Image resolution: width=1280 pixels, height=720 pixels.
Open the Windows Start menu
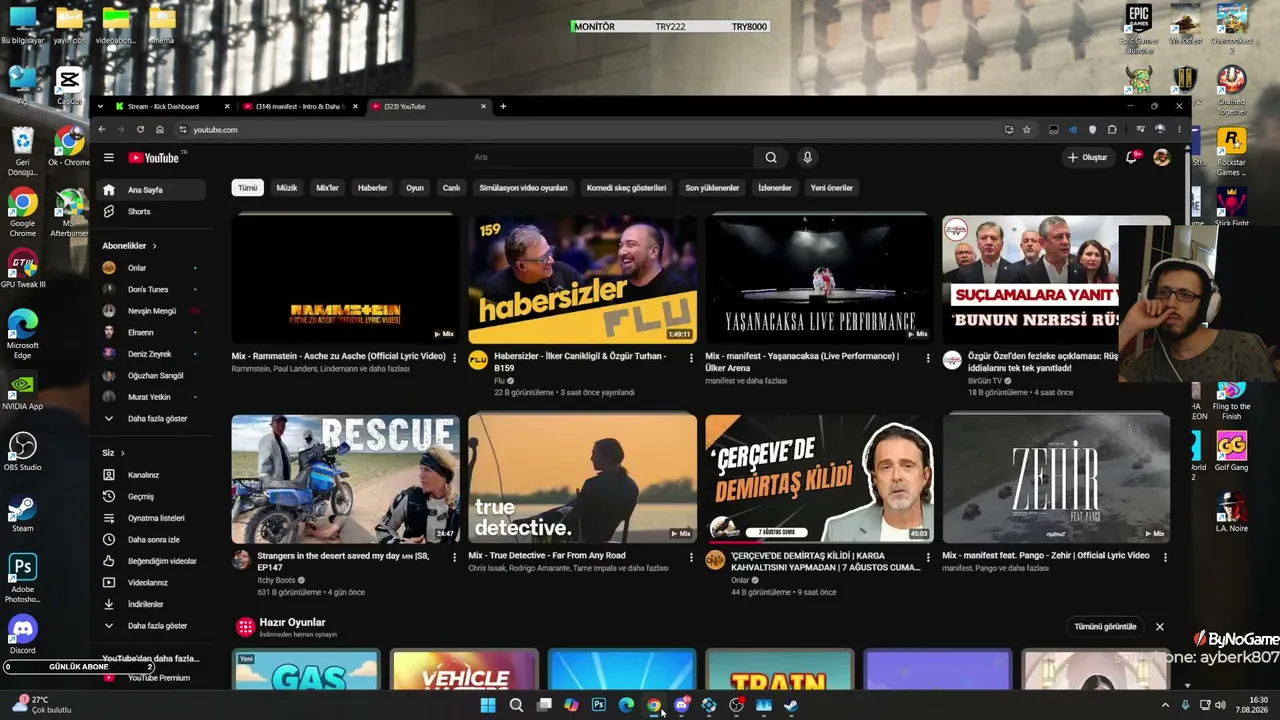[x=488, y=705]
